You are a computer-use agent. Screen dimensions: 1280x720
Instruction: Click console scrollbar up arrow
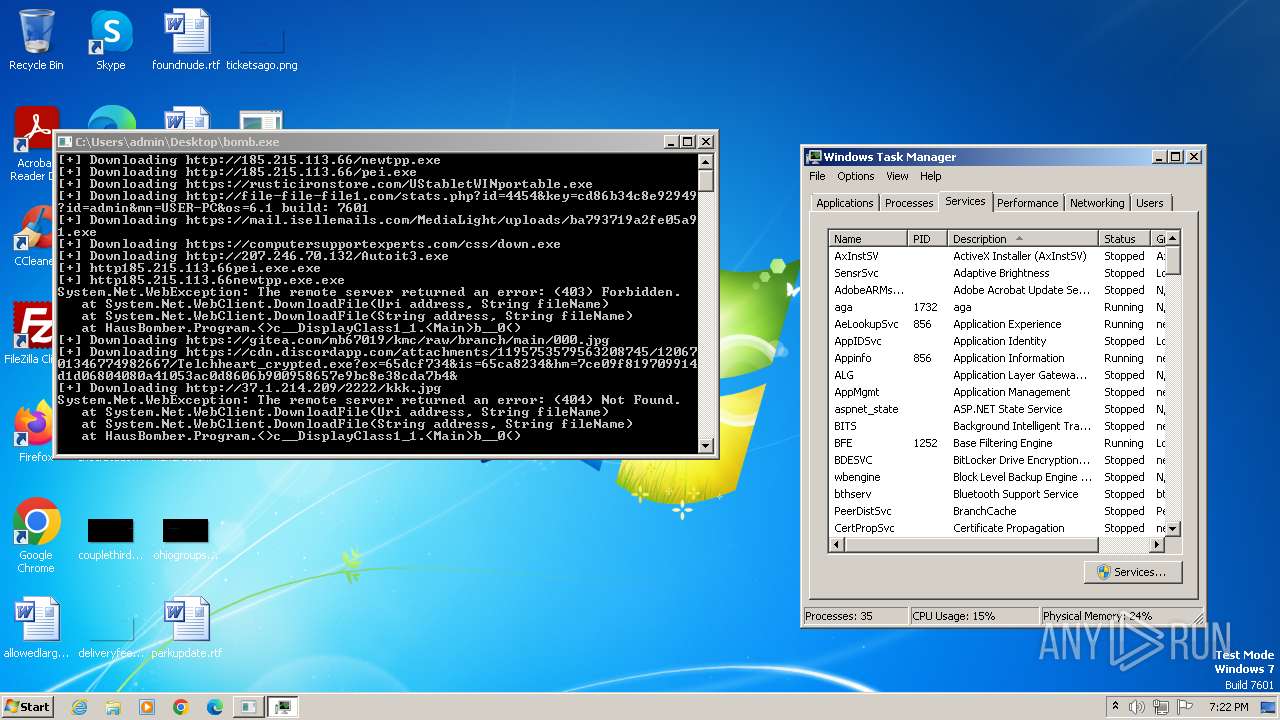point(706,162)
